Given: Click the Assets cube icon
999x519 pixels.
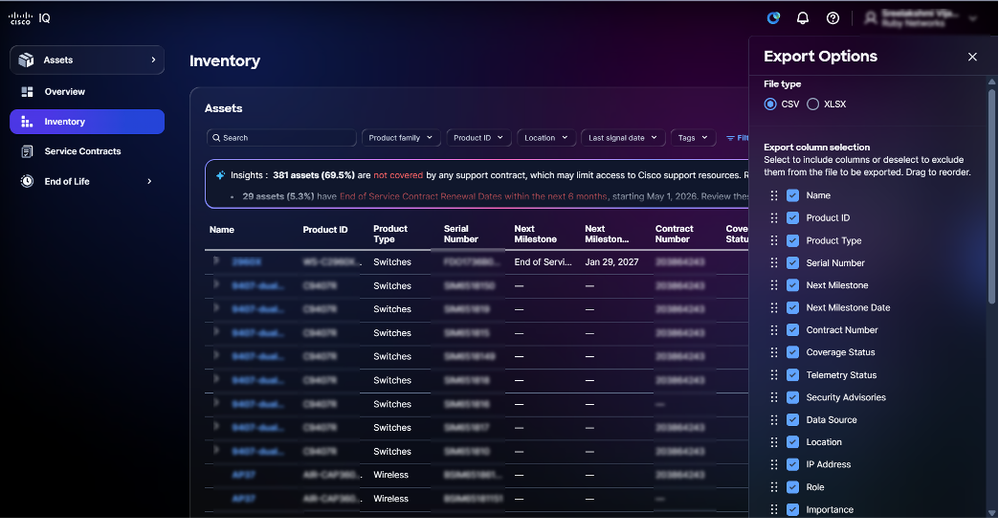Looking at the screenshot, I should coord(26,60).
